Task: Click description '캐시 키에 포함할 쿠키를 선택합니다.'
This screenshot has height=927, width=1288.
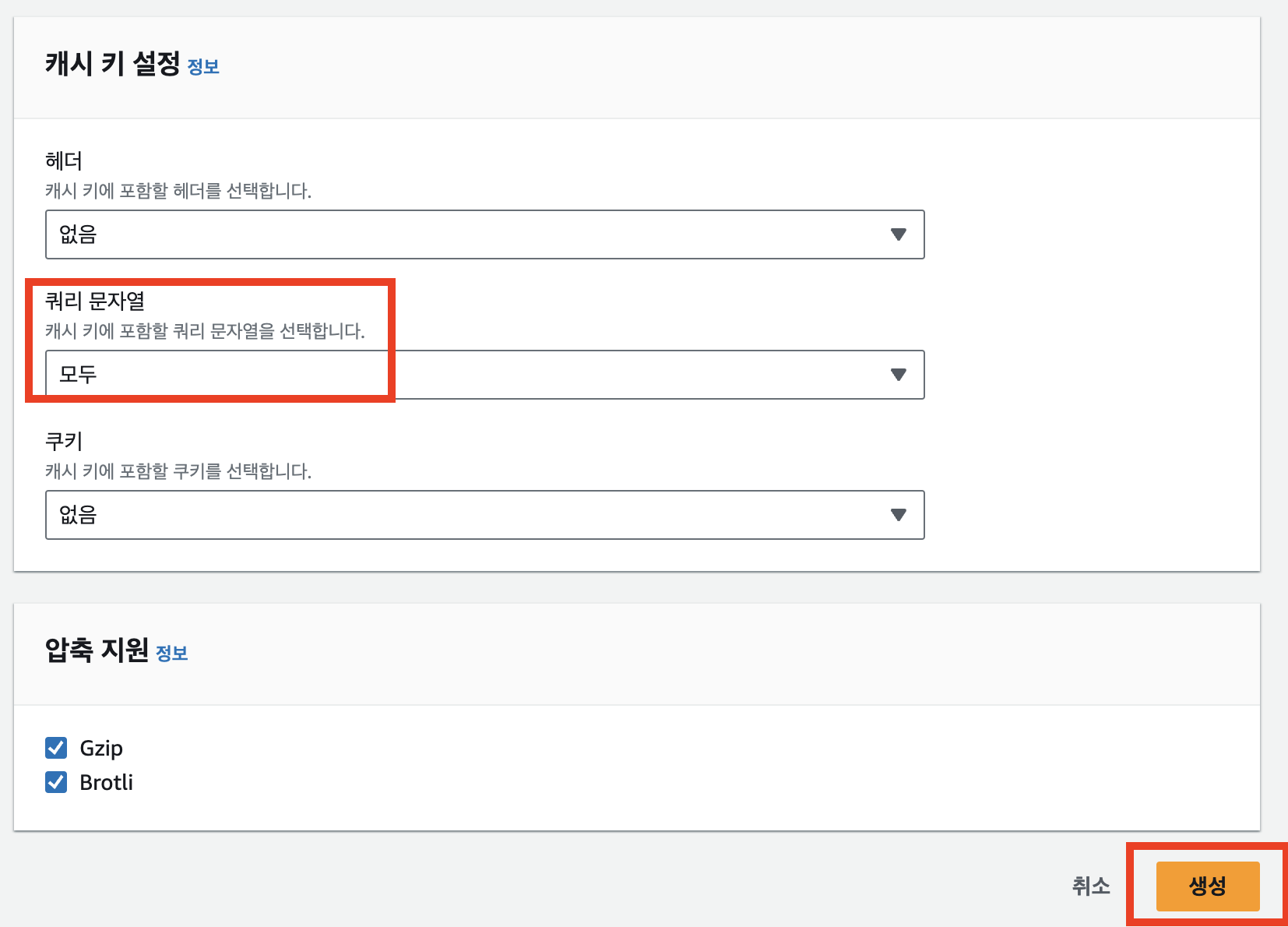Action: 178,471
